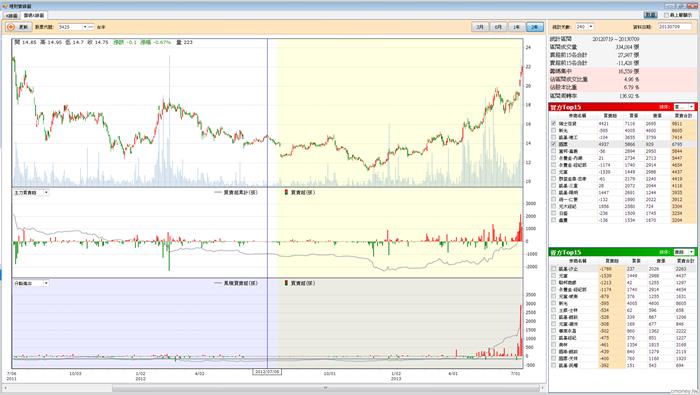
Task: Open the indicator dropdown of the bottom chart
Action: (x=46, y=283)
